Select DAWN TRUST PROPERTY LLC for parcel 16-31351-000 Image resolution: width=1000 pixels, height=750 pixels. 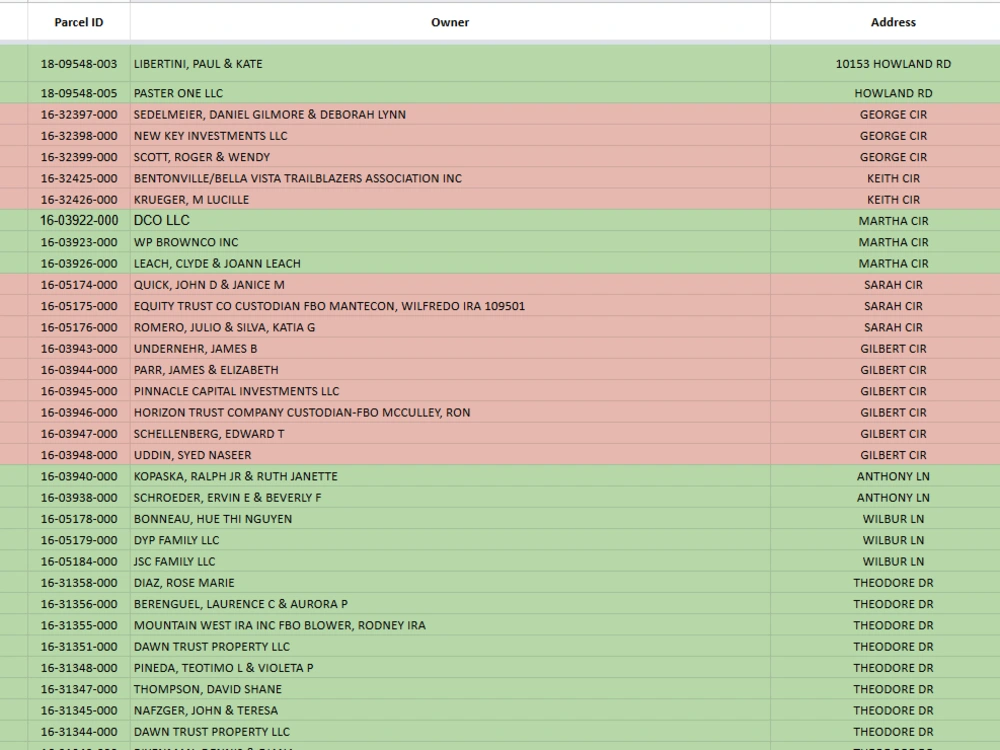(450, 647)
